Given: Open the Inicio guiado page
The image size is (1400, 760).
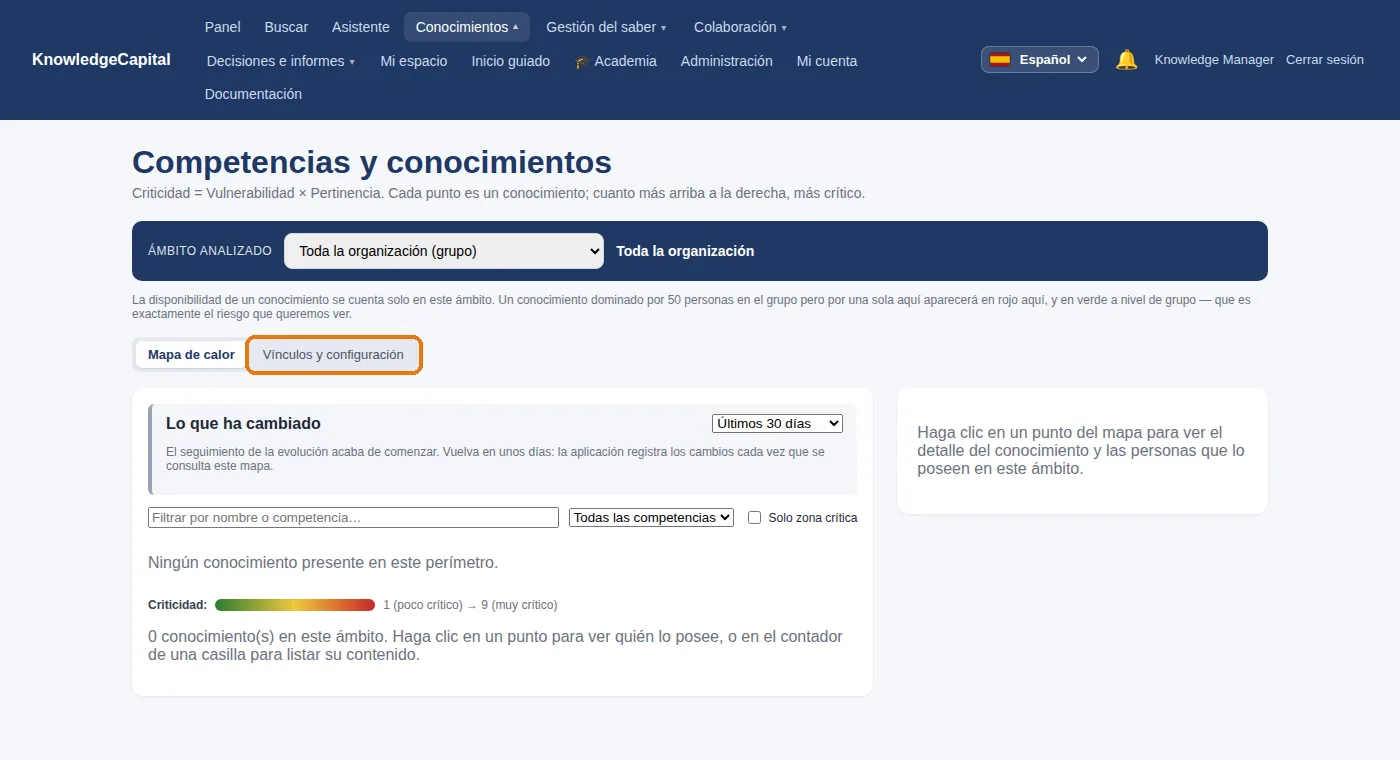Looking at the screenshot, I should pyautogui.click(x=511, y=61).
